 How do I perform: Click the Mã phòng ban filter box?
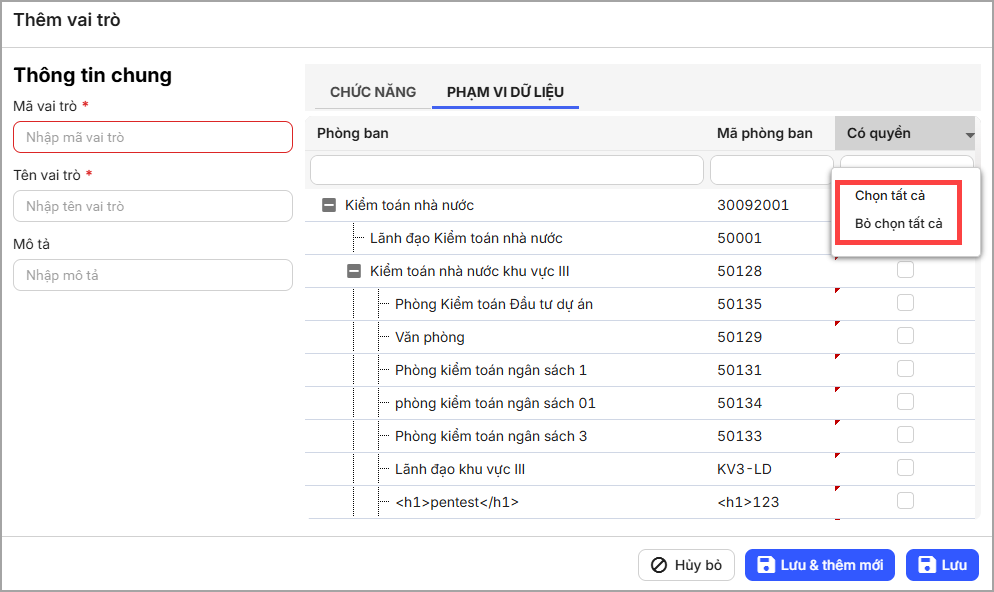[x=771, y=170]
